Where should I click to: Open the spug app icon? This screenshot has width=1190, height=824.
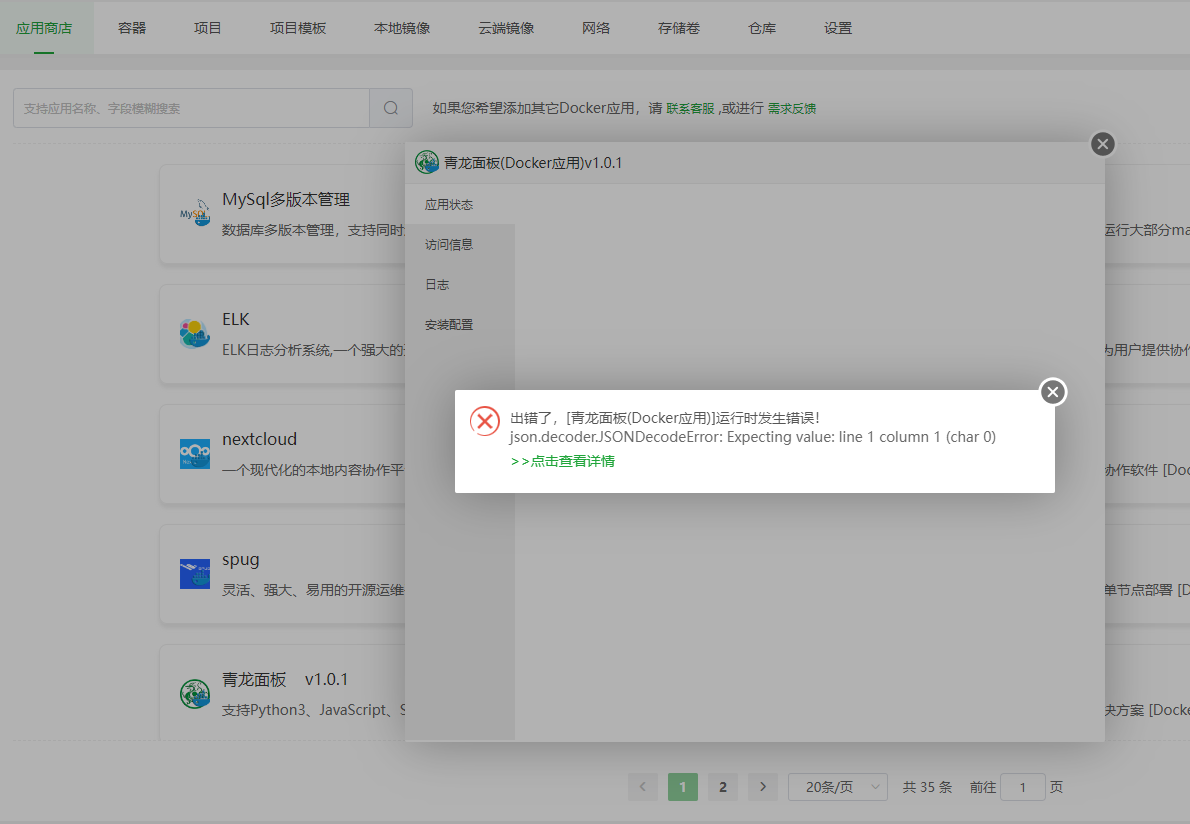point(195,574)
